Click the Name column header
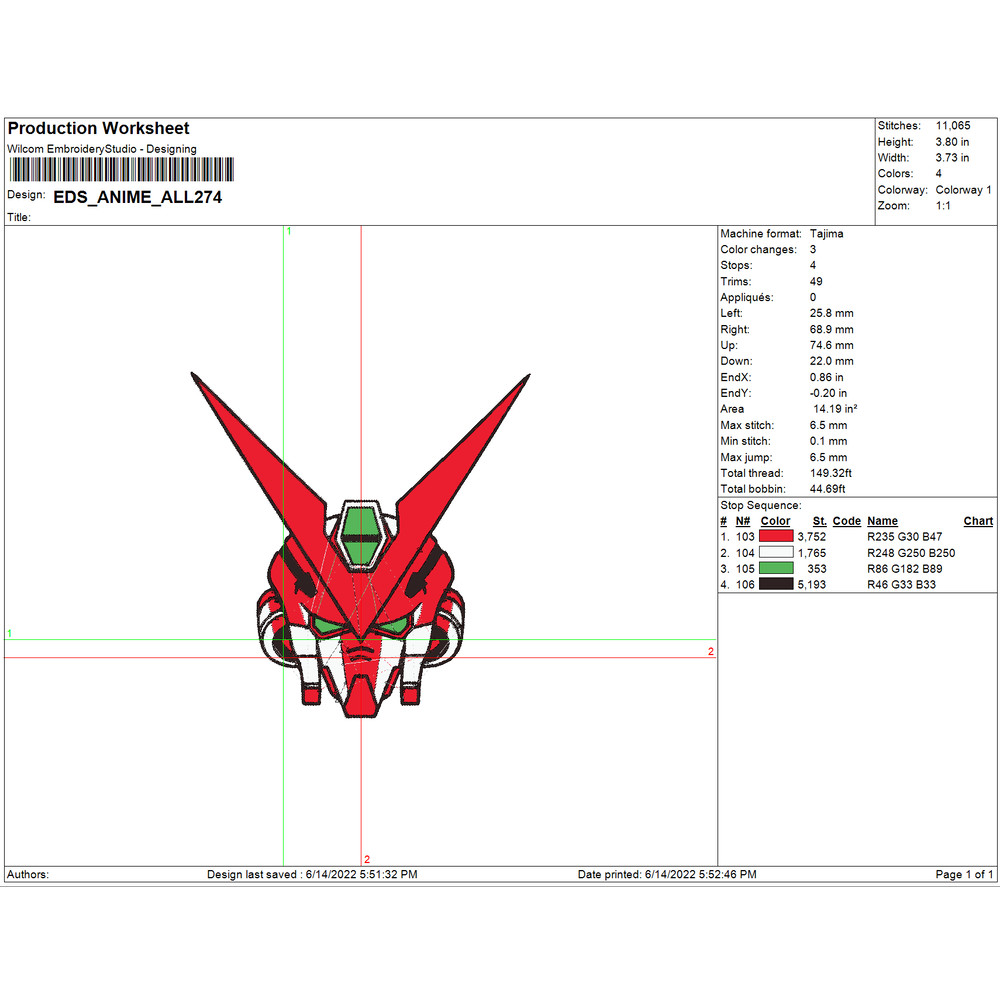 [882, 521]
